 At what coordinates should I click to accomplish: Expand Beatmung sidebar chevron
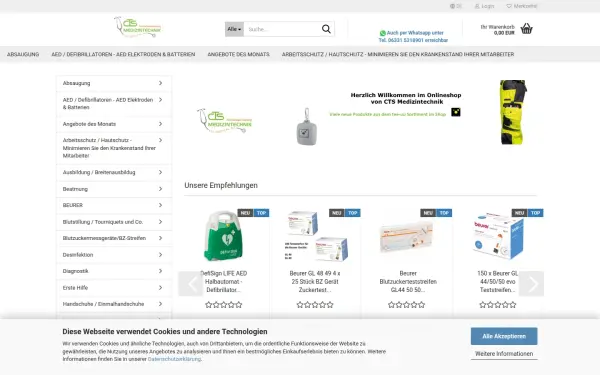click(x=160, y=189)
